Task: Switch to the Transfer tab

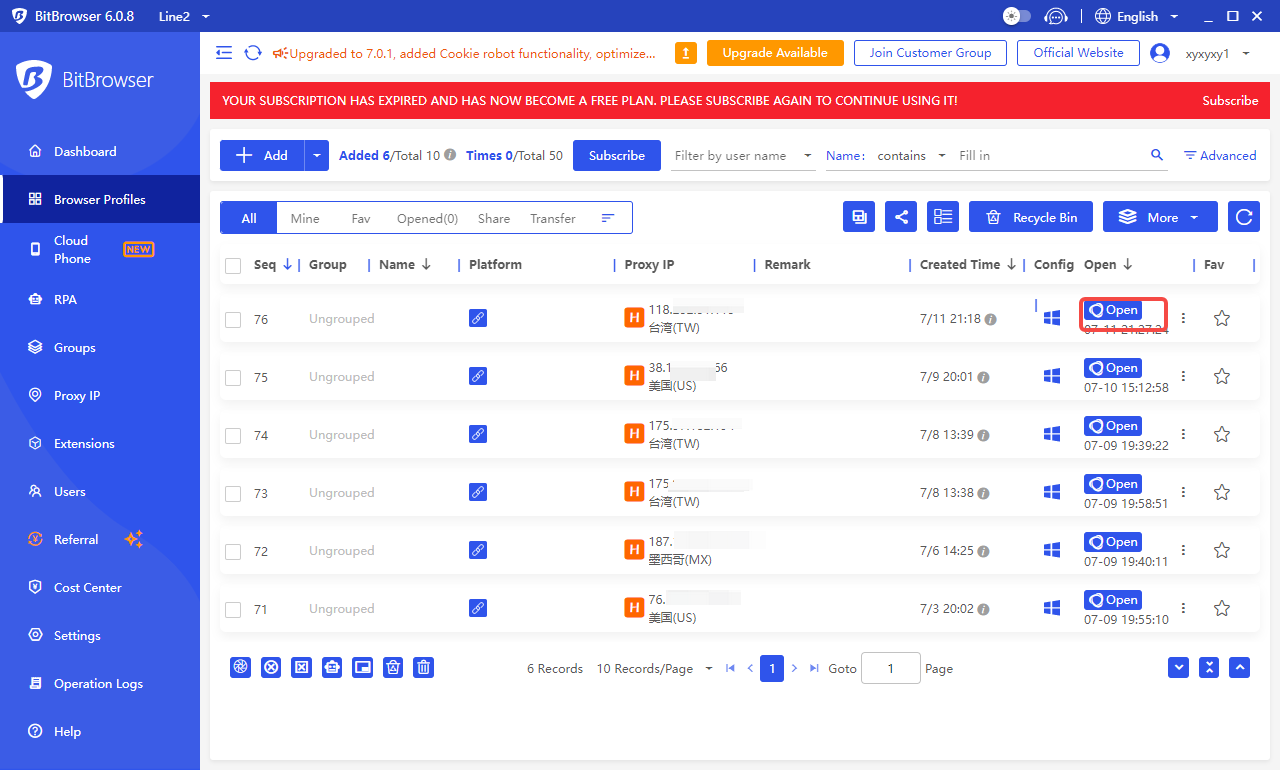Action: 553,218
